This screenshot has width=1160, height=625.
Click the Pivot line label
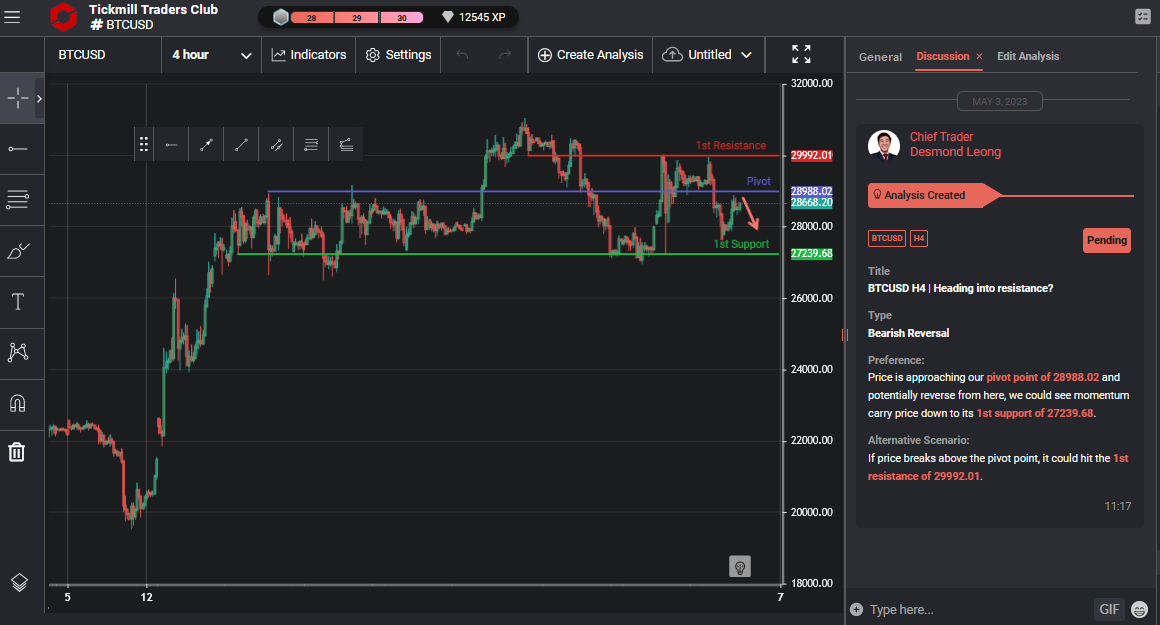pos(758,181)
